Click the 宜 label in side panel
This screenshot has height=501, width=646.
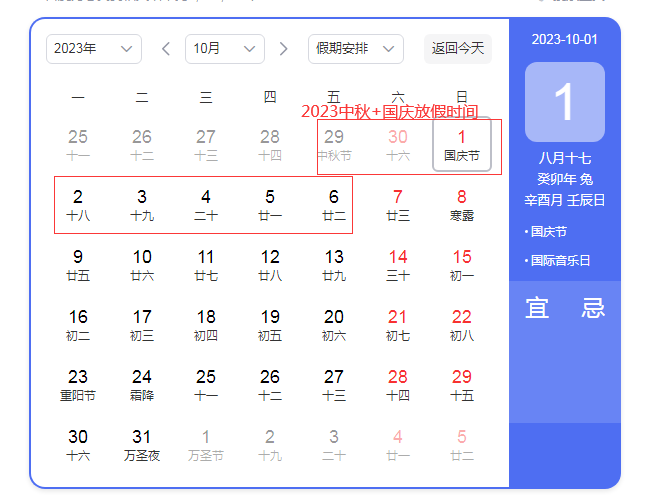(x=537, y=308)
